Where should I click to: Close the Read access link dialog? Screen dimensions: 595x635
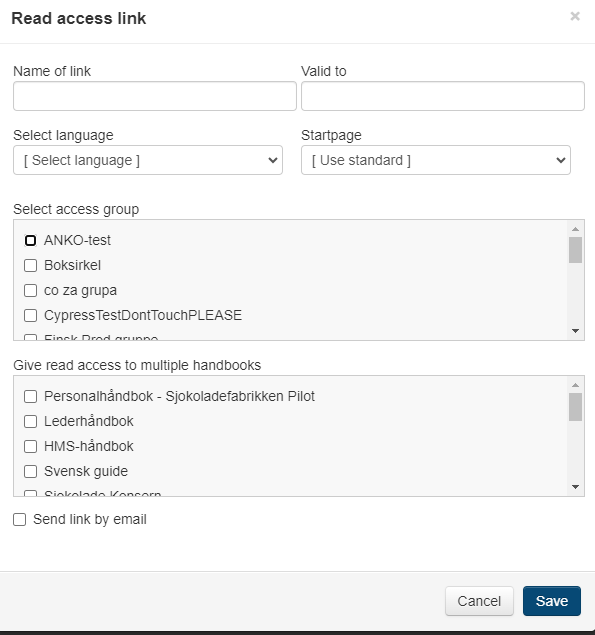(575, 16)
